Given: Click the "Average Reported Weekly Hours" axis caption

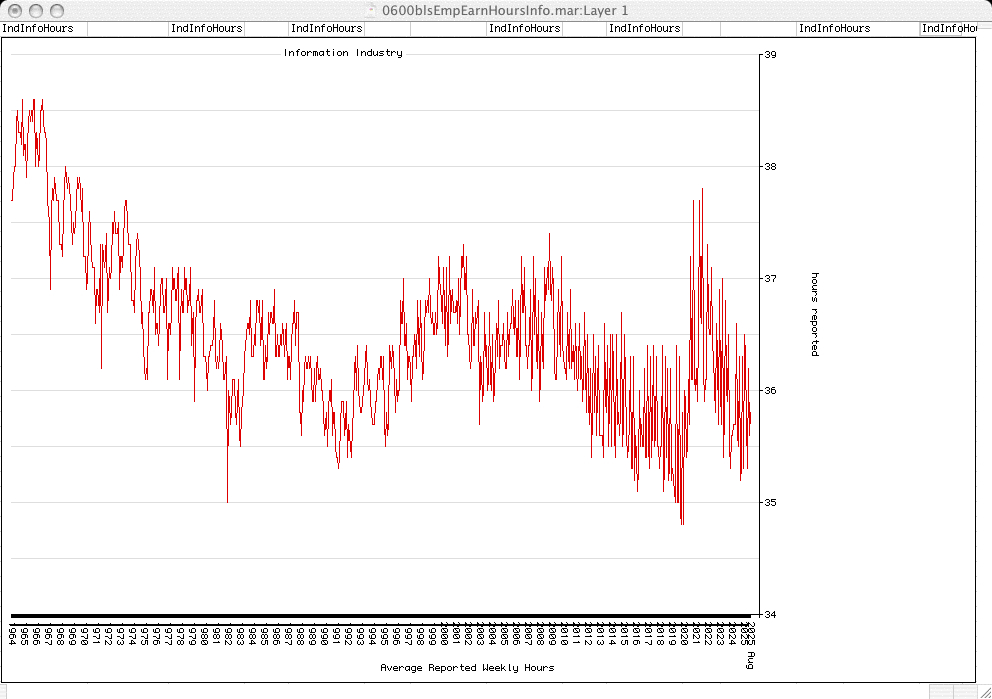Looking at the screenshot, I should coord(467,667).
